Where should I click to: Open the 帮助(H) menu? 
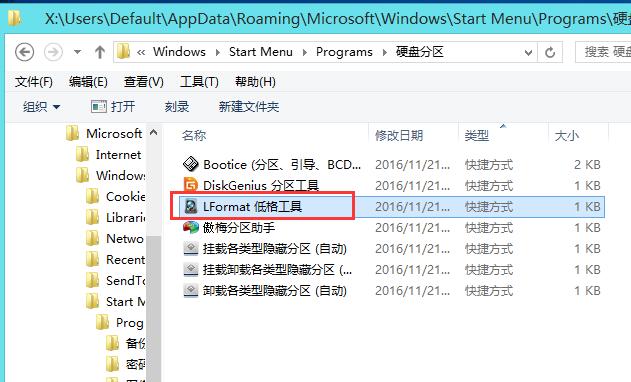(x=255, y=82)
